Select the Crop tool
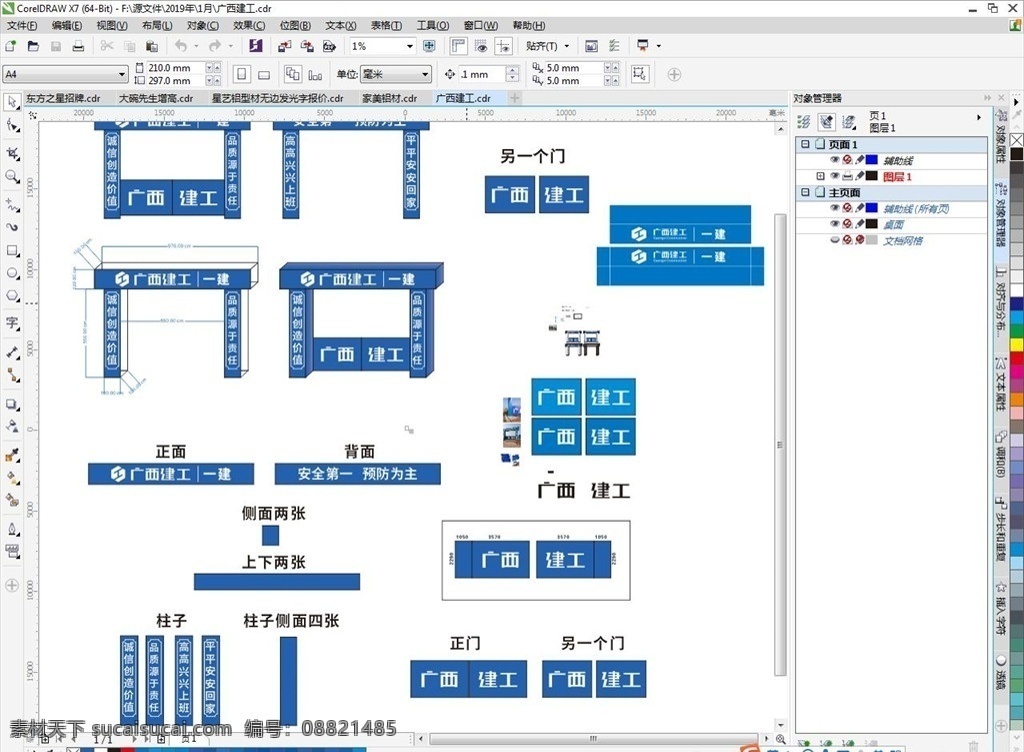The width and height of the screenshot is (1024, 752). 12,153
